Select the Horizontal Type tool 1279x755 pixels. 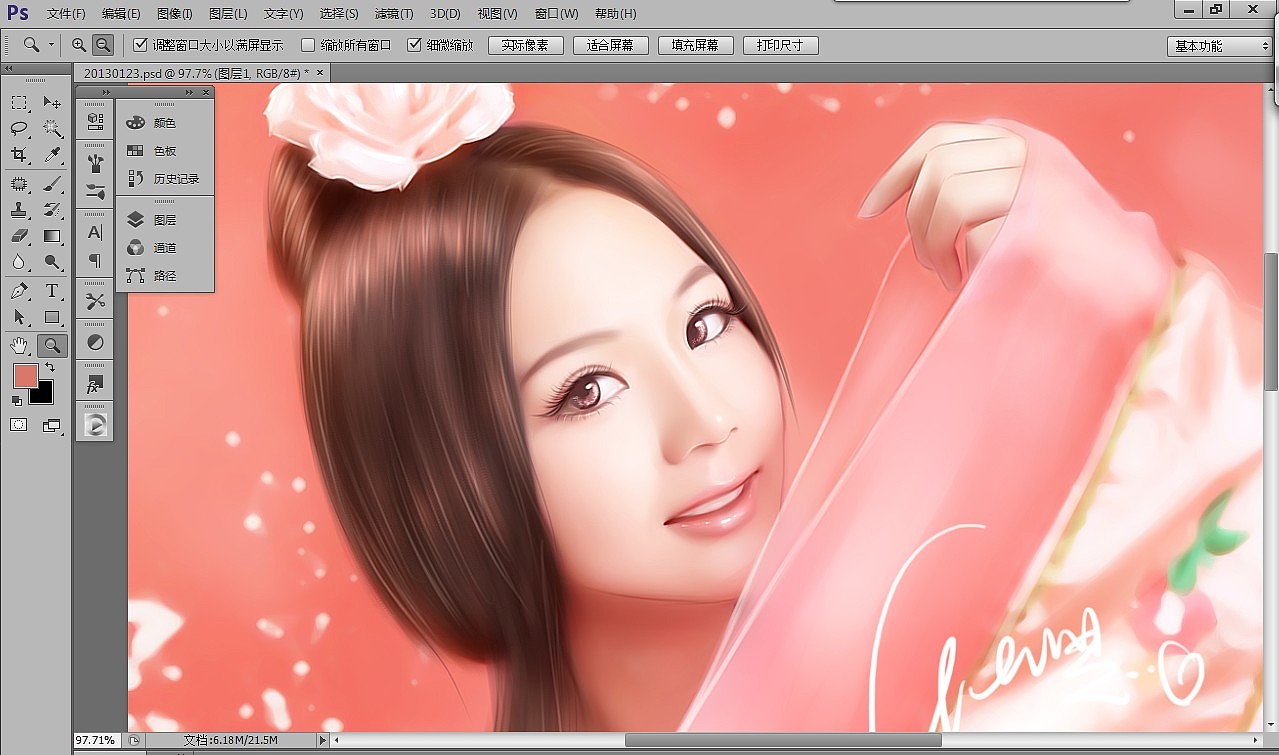tap(52, 291)
